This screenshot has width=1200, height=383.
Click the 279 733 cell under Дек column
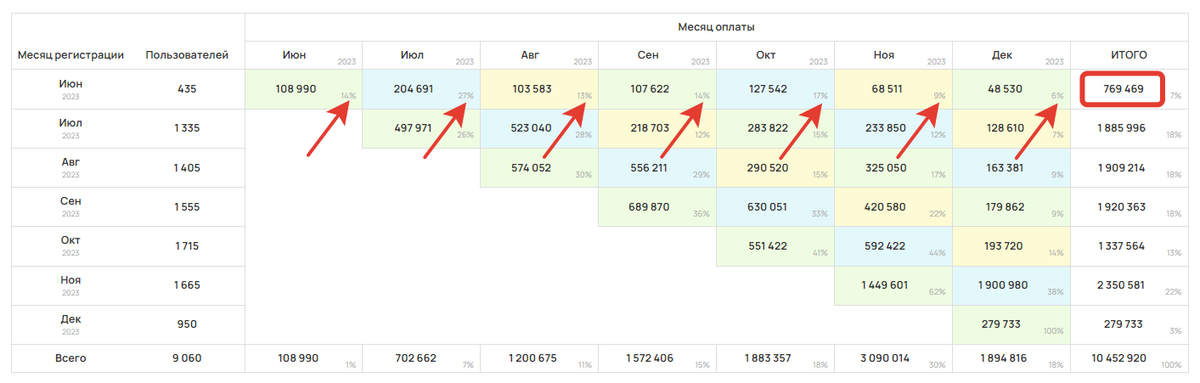point(1003,325)
